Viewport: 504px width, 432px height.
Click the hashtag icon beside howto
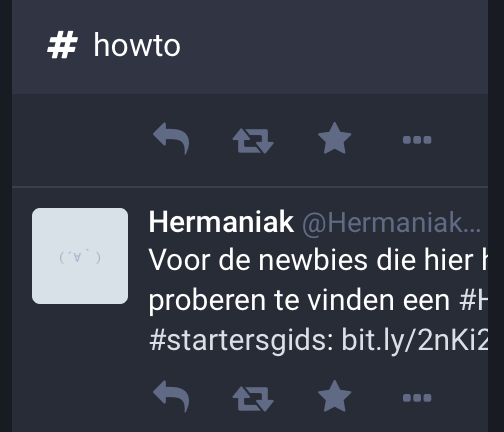coord(62,46)
